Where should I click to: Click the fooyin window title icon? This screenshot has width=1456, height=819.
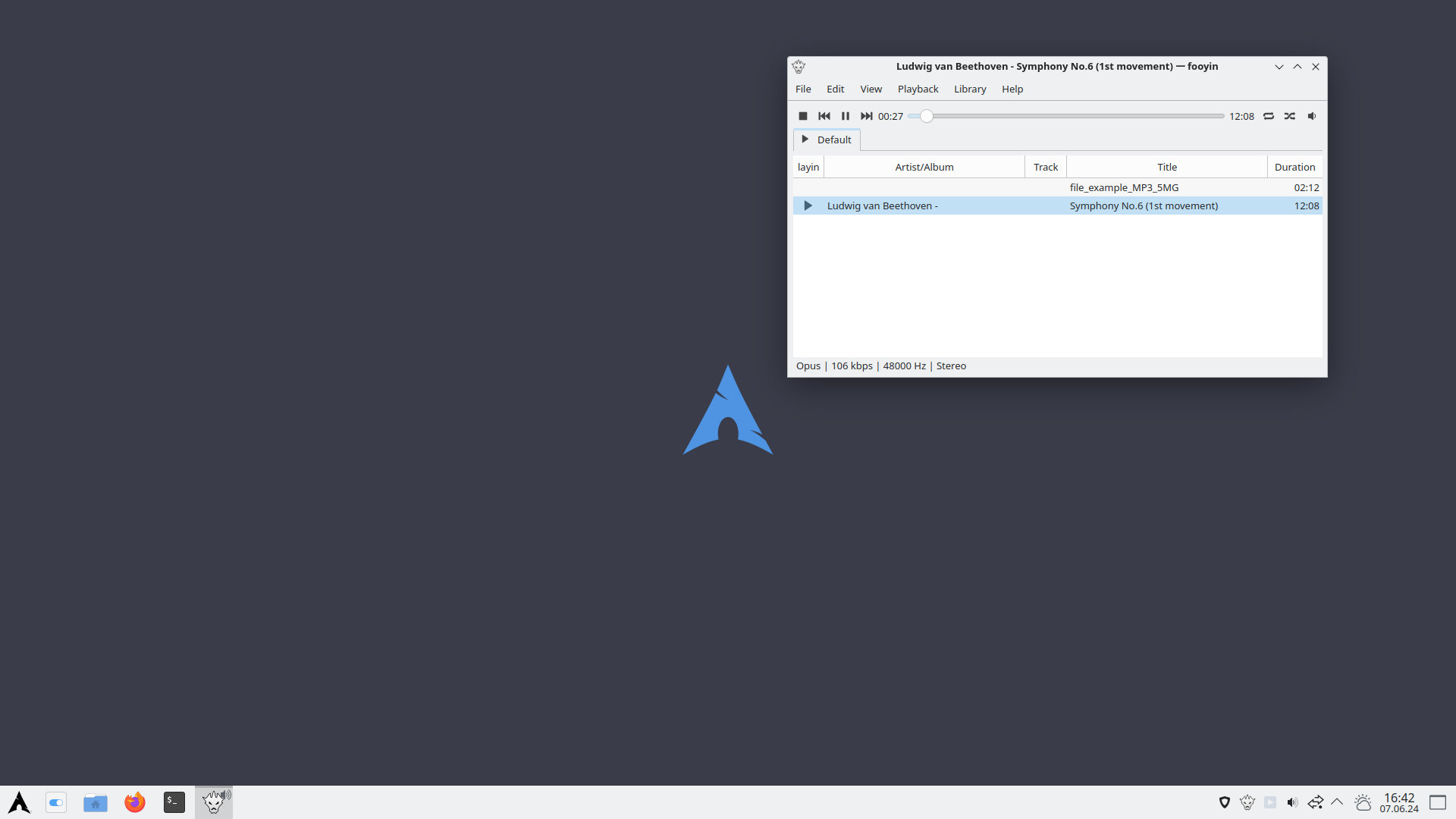click(x=799, y=67)
